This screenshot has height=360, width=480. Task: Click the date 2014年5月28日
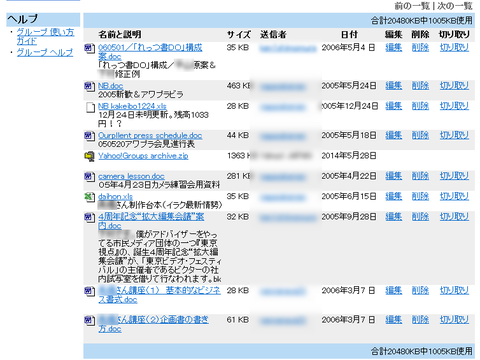pos(349,156)
